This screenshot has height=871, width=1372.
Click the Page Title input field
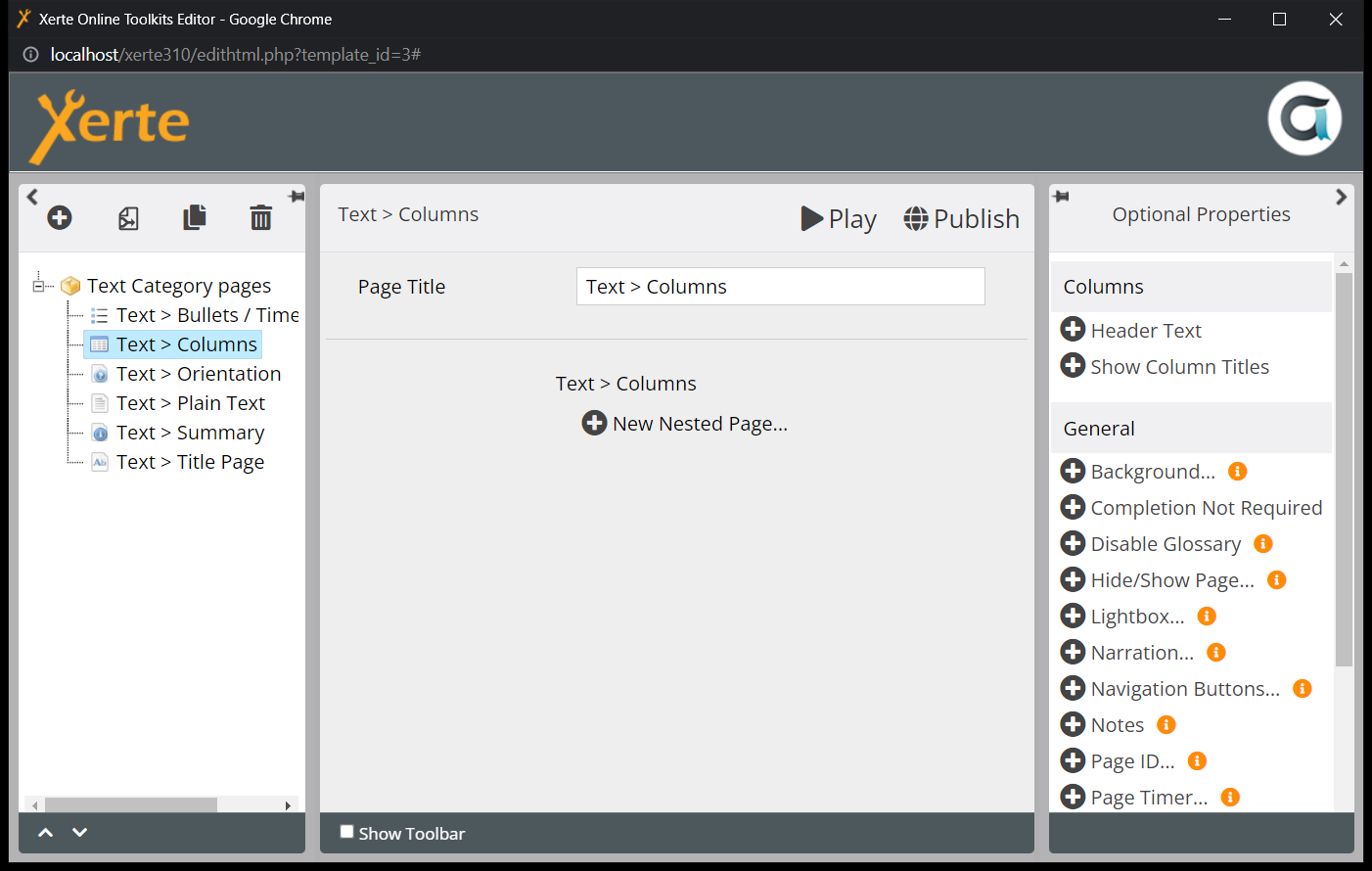pos(780,287)
